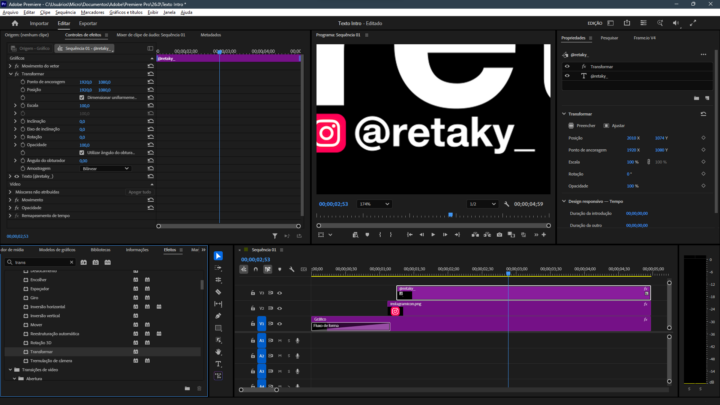Select the Track Select Forward tool
This screenshot has width=720, height=405.
(218, 268)
